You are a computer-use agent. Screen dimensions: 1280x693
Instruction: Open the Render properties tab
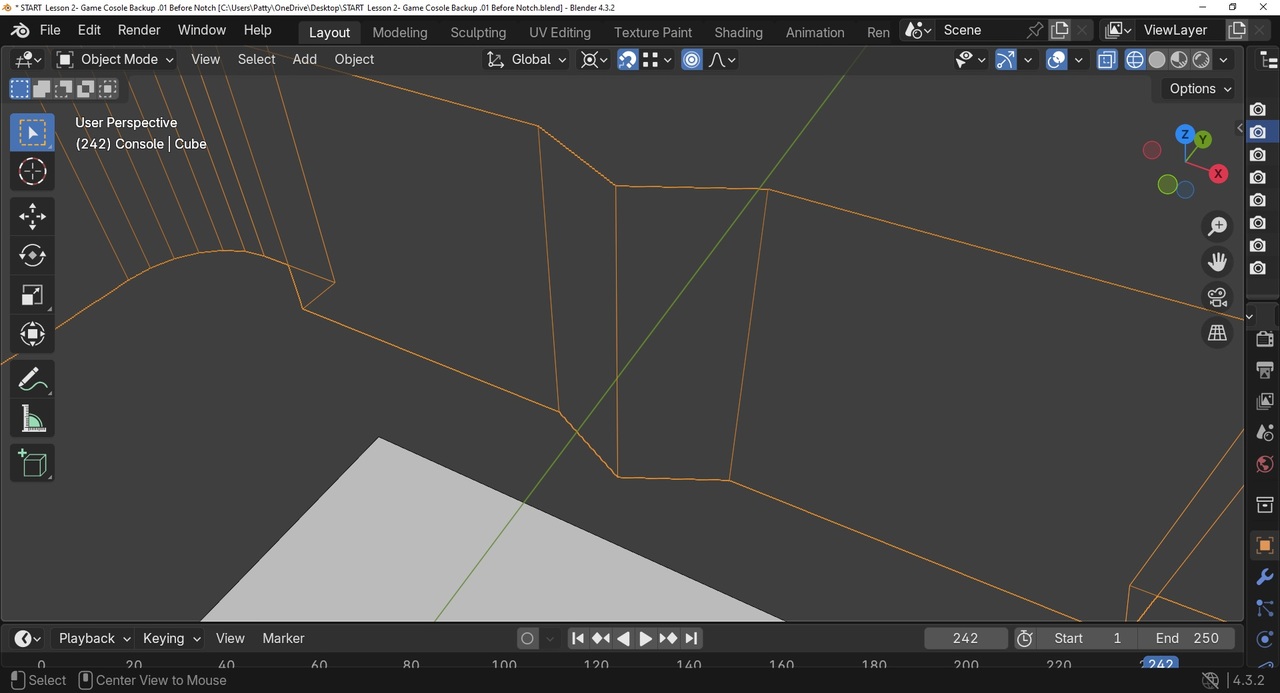click(x=1264, y=340)
